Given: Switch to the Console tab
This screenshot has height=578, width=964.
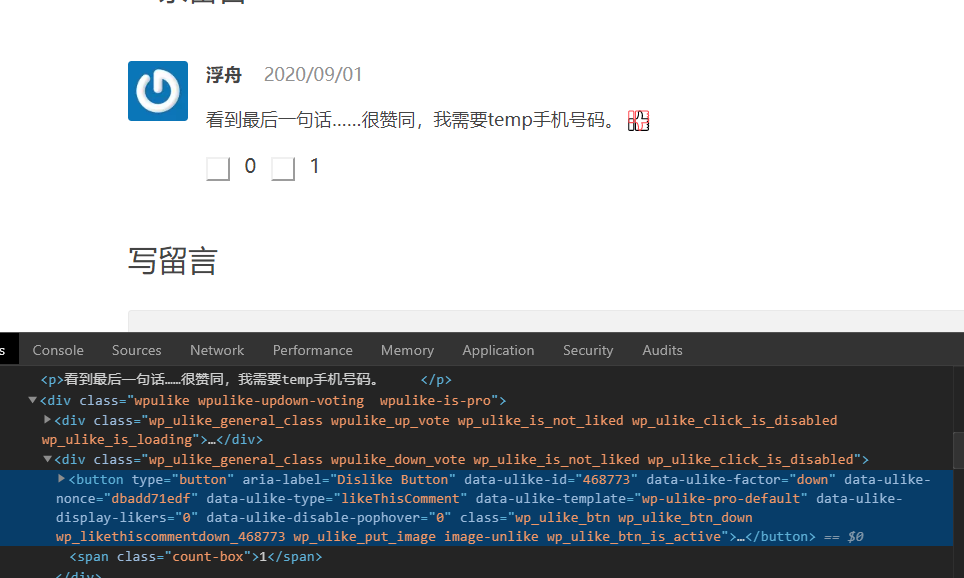Looking at the screenshot, I should click(x=58, y=350).
